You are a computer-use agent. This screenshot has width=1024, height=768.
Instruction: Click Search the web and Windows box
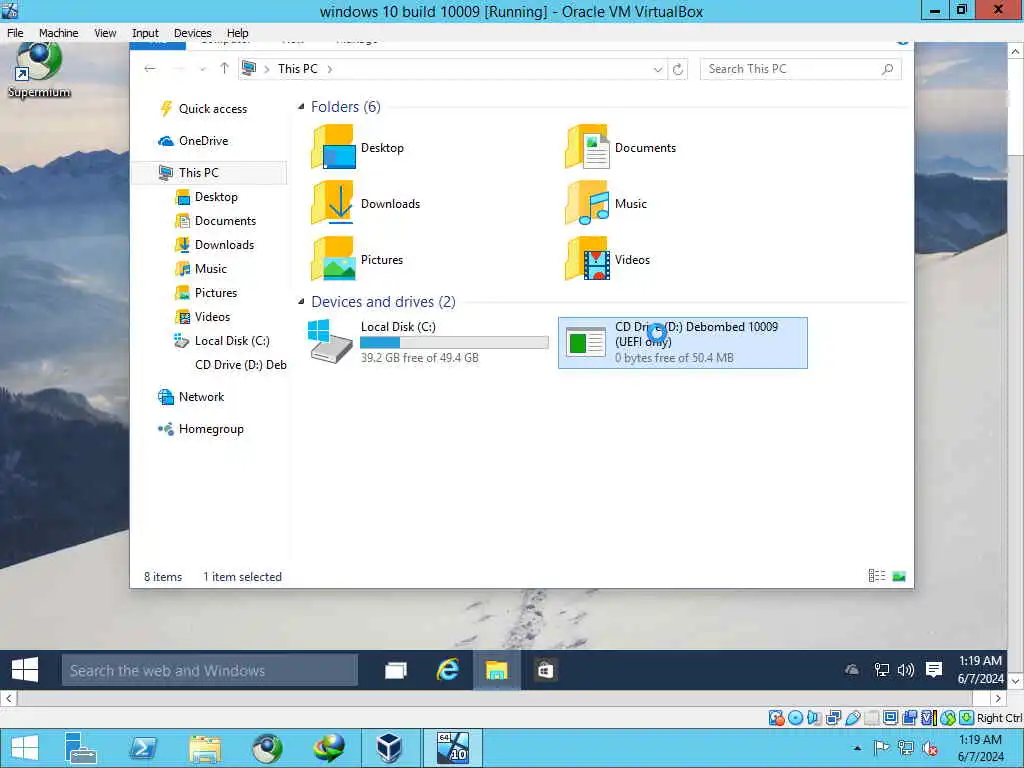point(210,671)
